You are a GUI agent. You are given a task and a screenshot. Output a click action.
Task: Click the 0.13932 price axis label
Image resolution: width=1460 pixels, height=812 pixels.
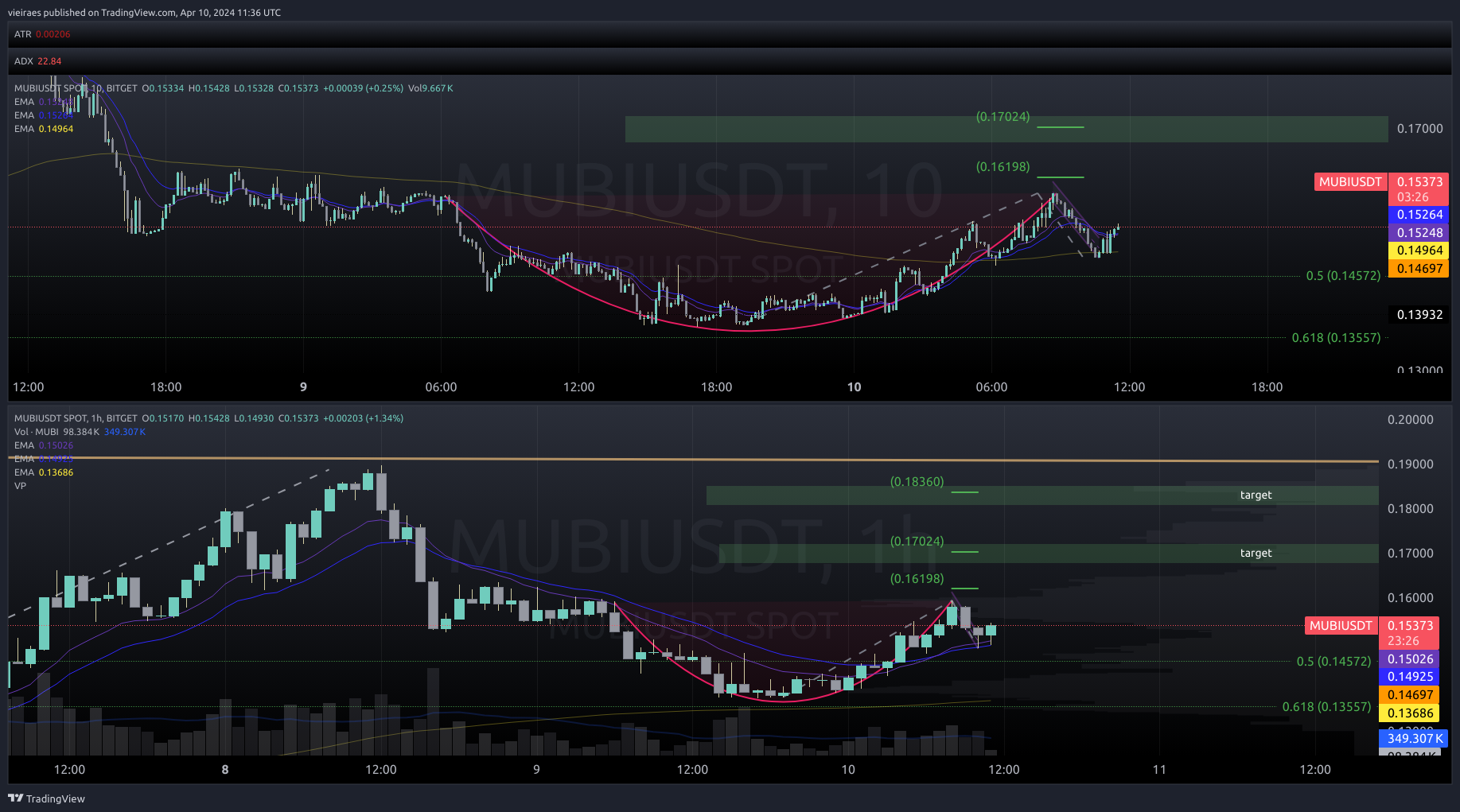coord(1419,315)
